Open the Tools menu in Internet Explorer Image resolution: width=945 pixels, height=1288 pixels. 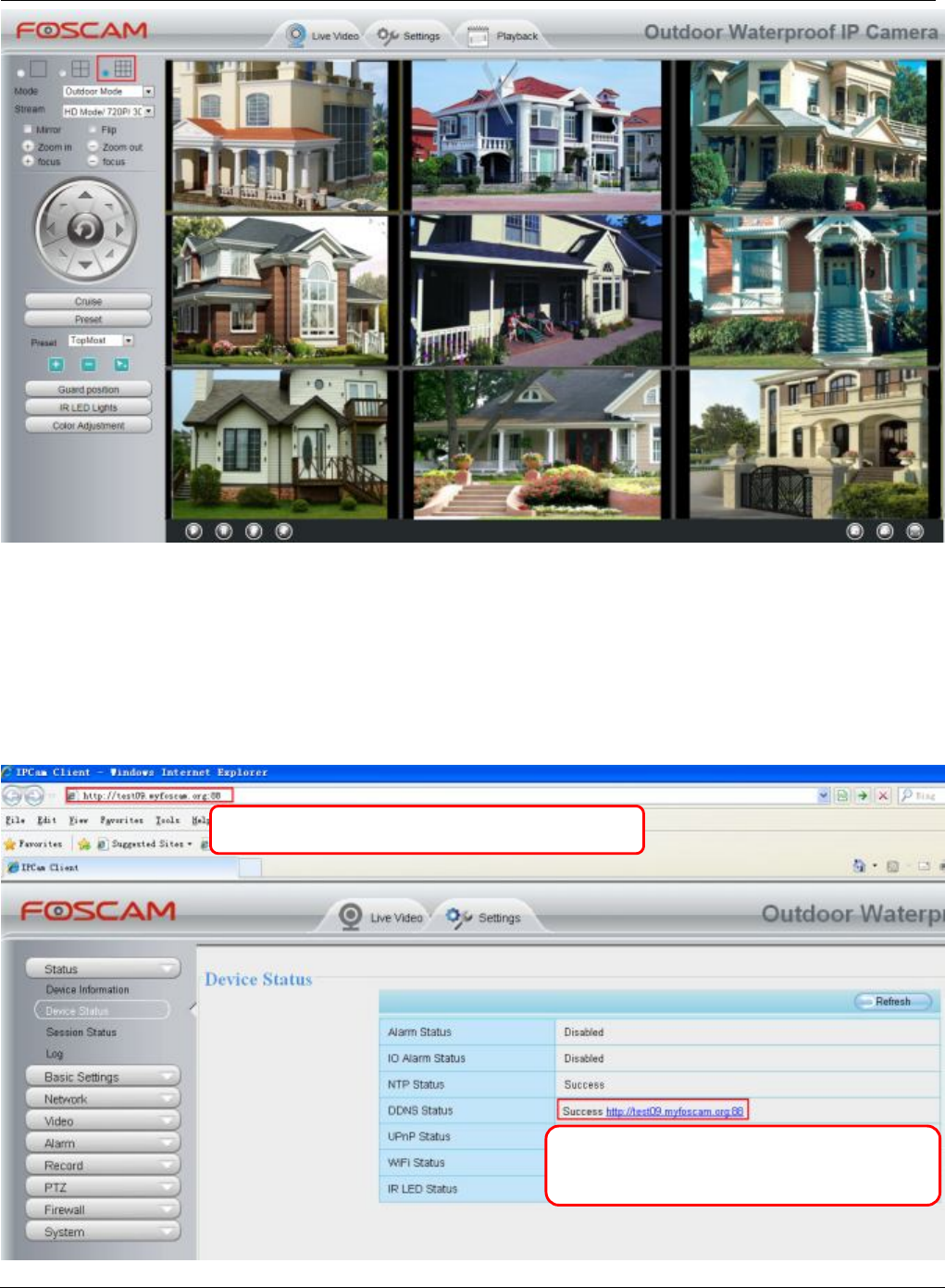(168, 820)
